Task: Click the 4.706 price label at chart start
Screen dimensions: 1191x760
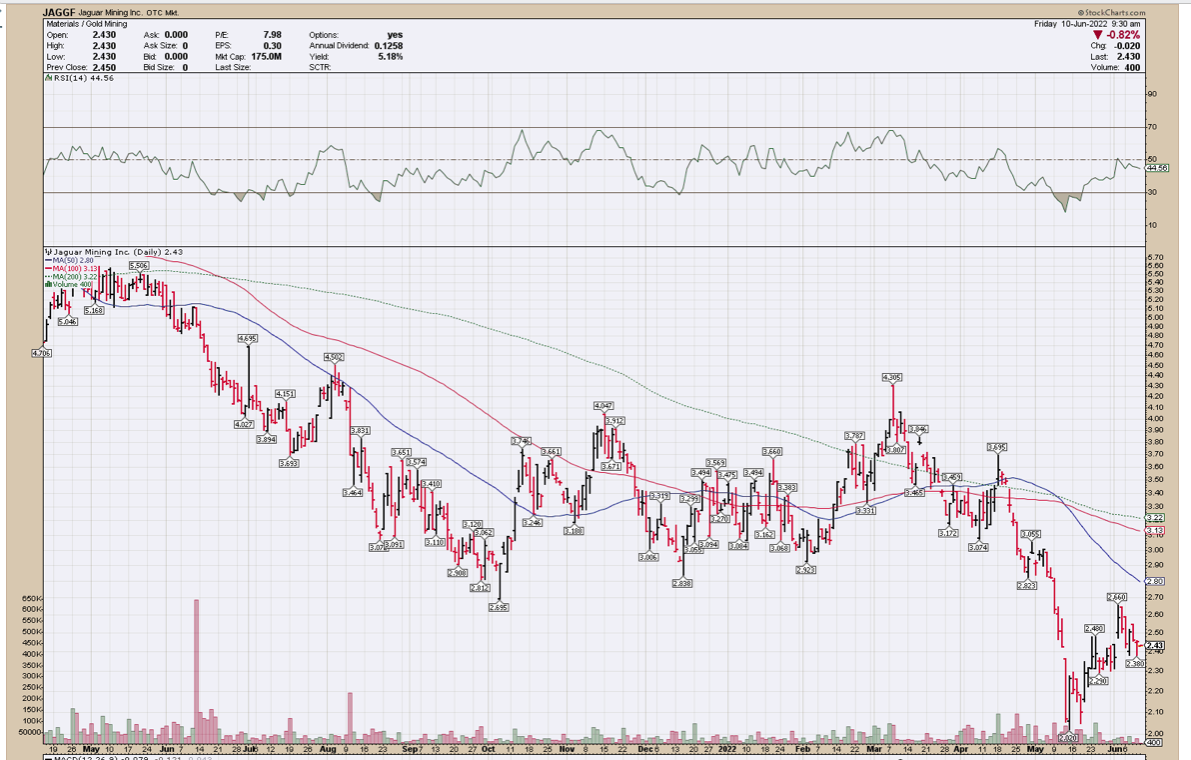Action: pos(41,352)
